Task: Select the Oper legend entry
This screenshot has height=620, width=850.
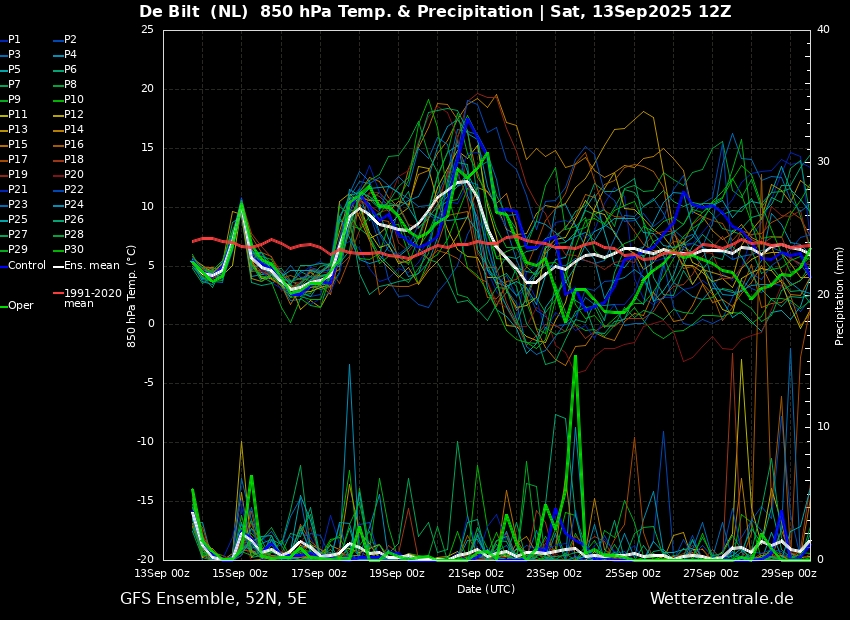Action: click(18, 306)
